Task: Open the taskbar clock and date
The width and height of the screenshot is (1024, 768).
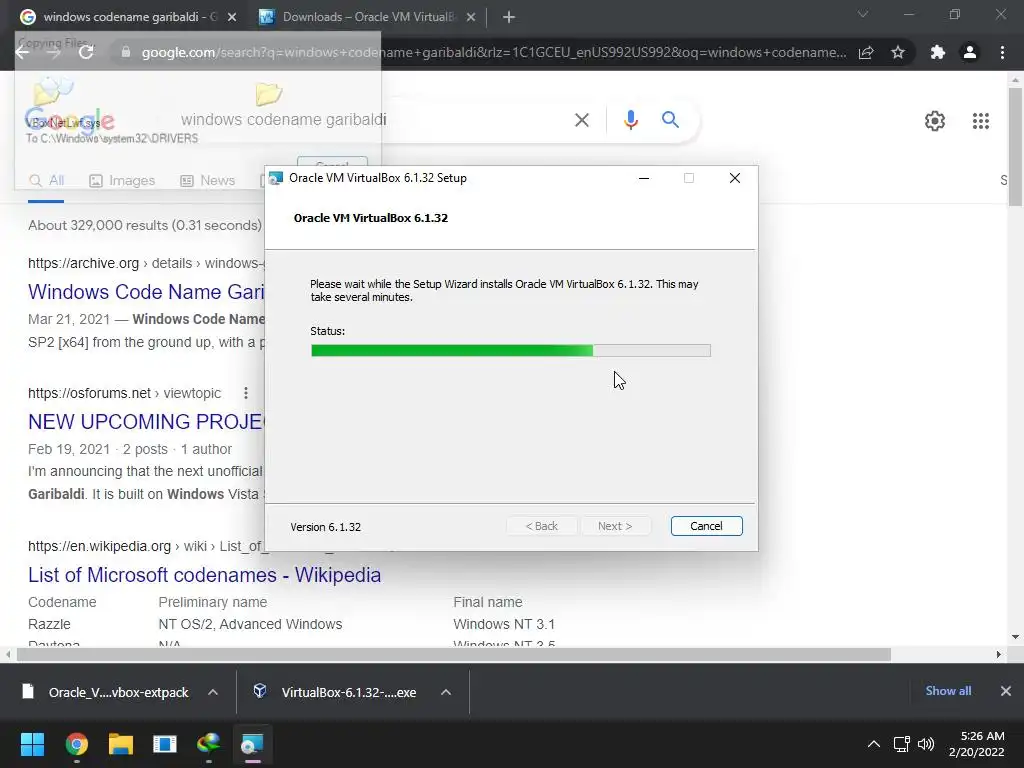Action: click(x=976, y=744)
